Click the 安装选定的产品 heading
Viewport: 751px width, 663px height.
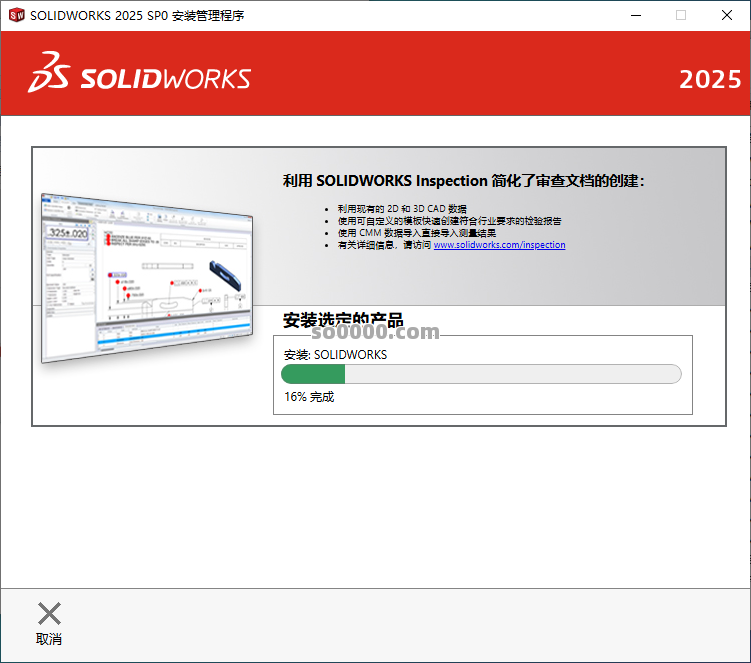(x=343, y=321)
